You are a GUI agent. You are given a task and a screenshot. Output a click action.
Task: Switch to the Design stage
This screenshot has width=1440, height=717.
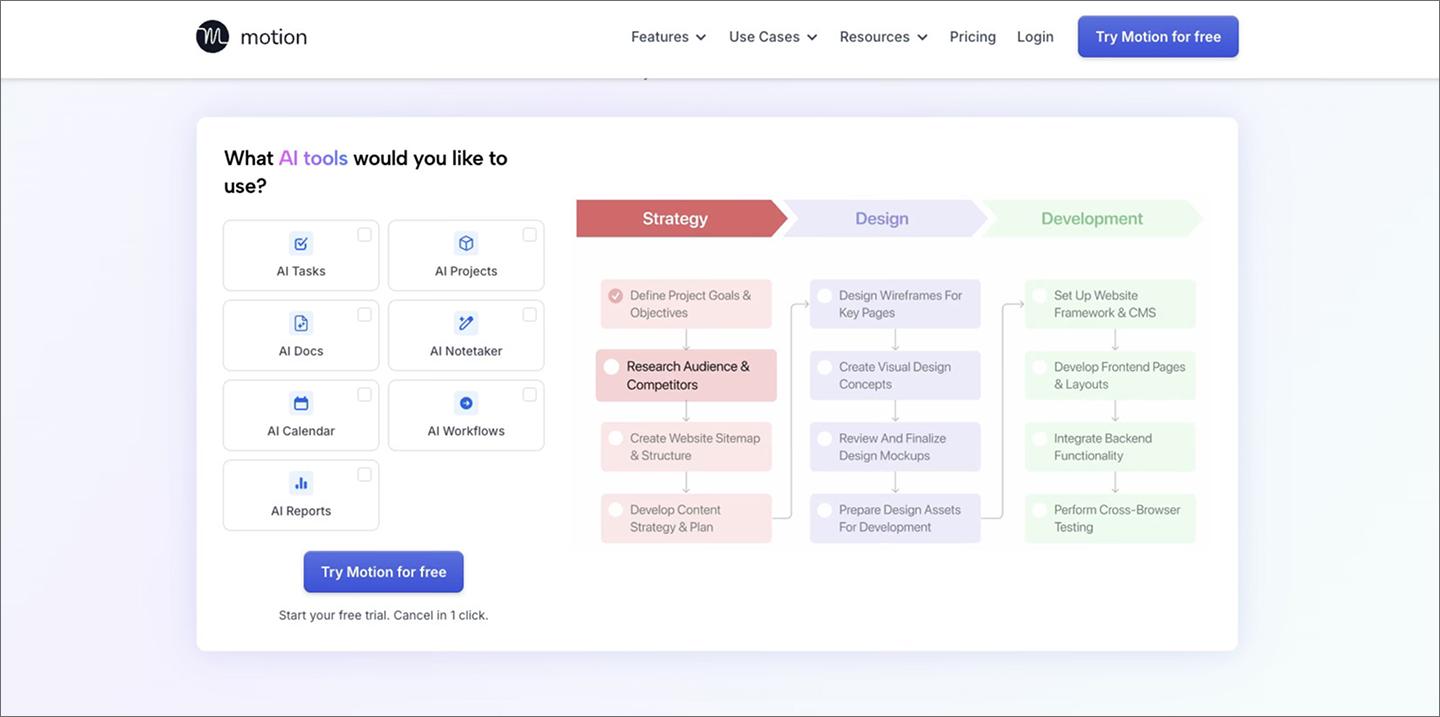(x=881, y=218)
